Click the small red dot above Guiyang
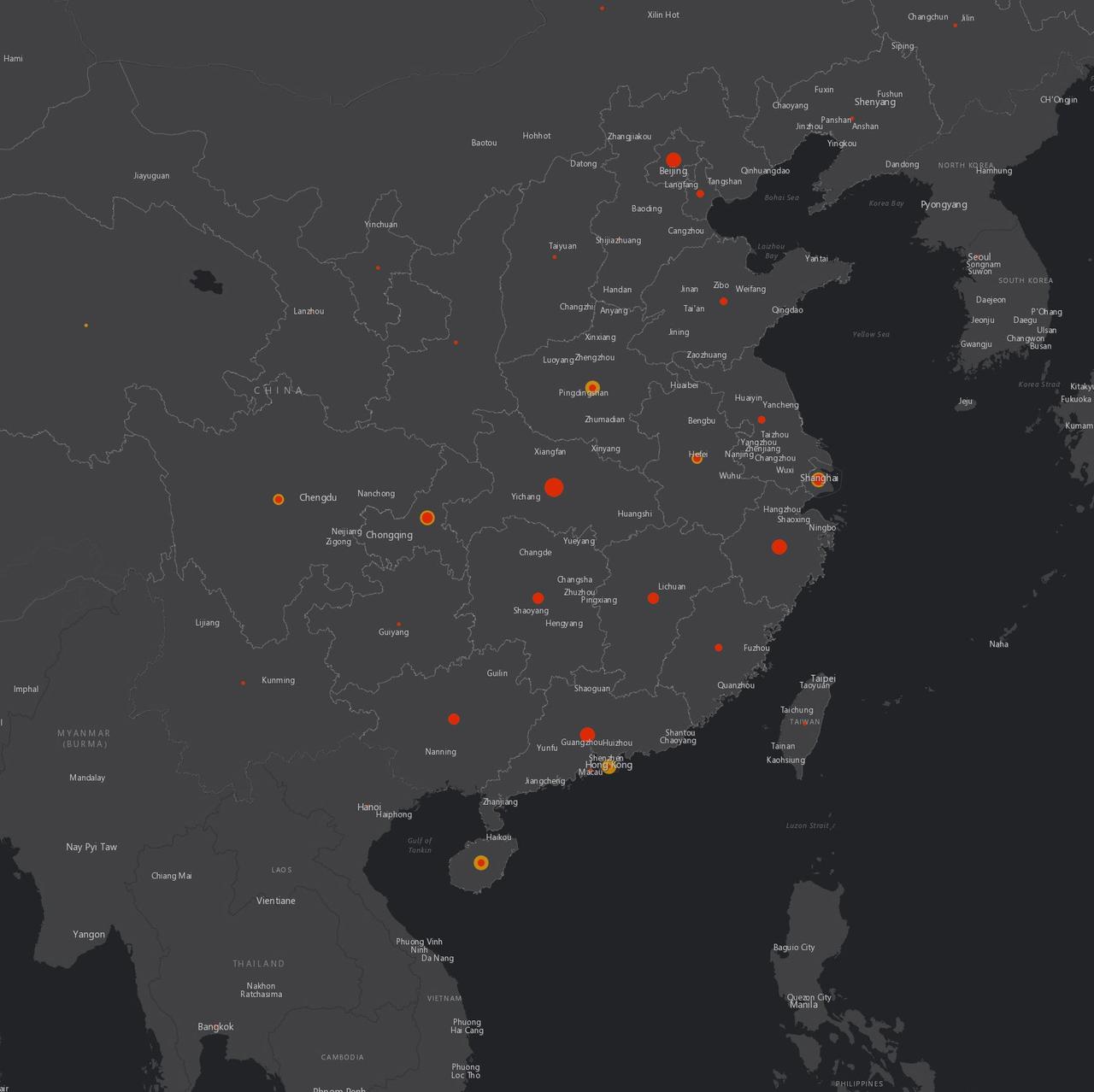 point(398,624)
